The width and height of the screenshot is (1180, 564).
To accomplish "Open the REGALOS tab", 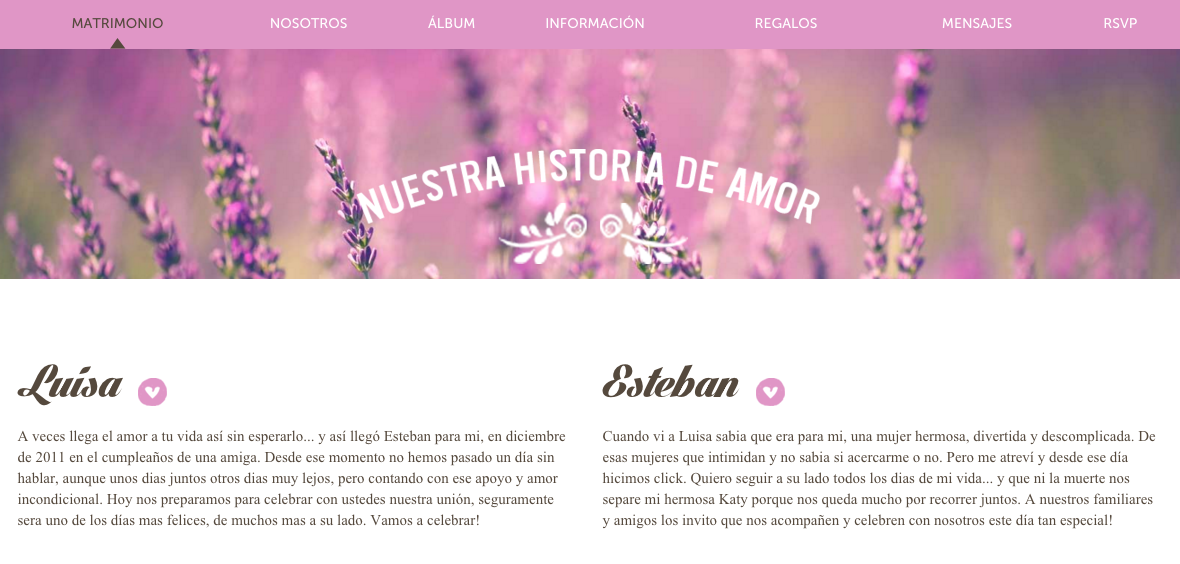I will pos(786,23).
